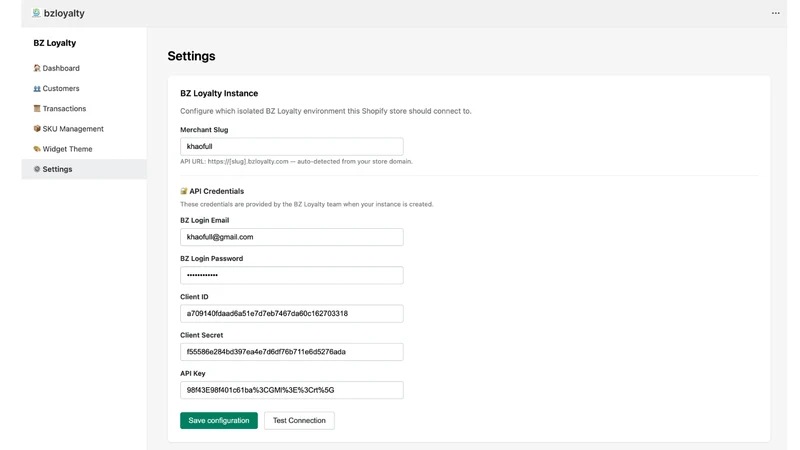Image resolution: width=800 pixels, height=450 pixels.
Task: Click the Widget Theme palette icon
Action: [37, 149]
